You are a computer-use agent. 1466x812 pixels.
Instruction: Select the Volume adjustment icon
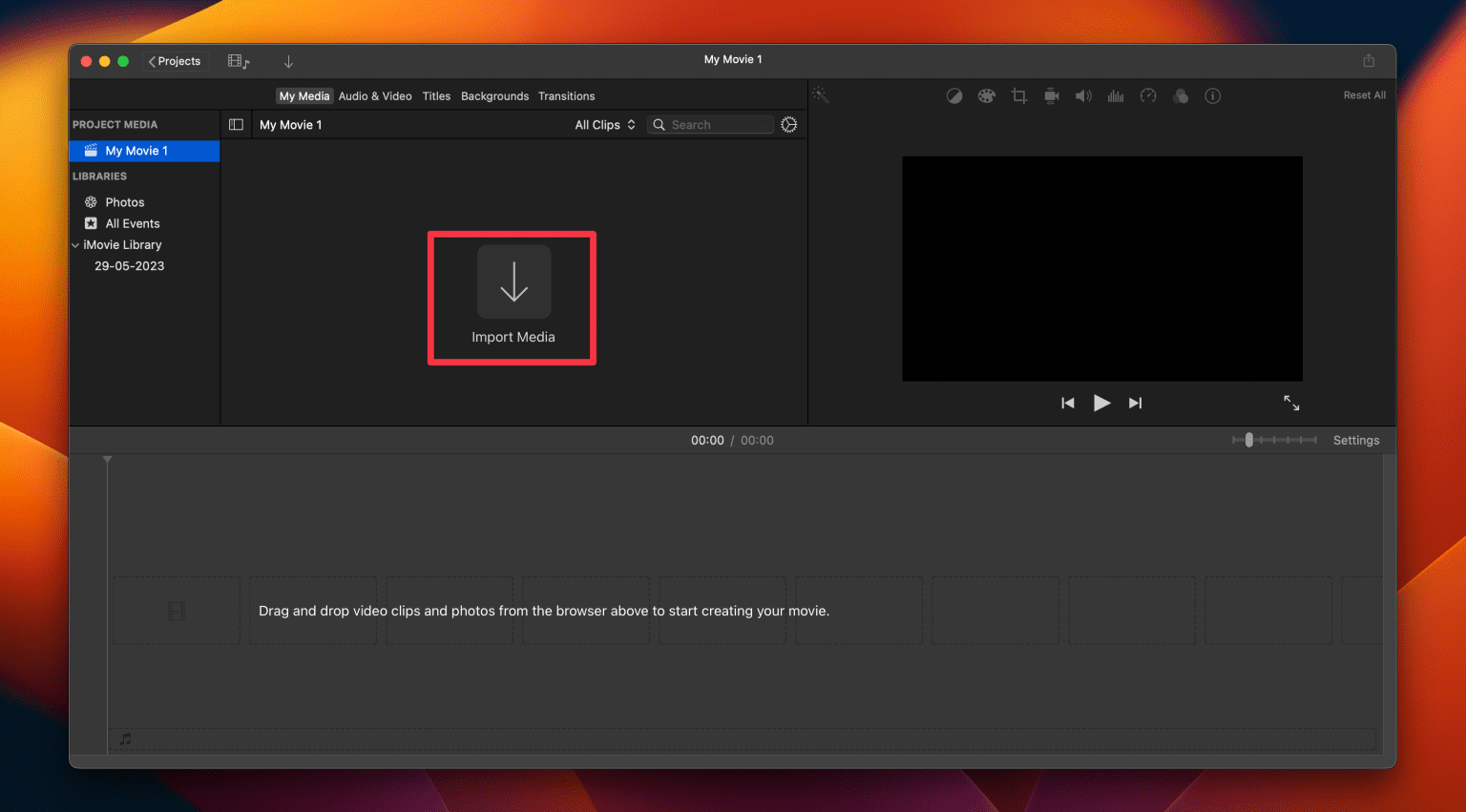click(1083, 95)
